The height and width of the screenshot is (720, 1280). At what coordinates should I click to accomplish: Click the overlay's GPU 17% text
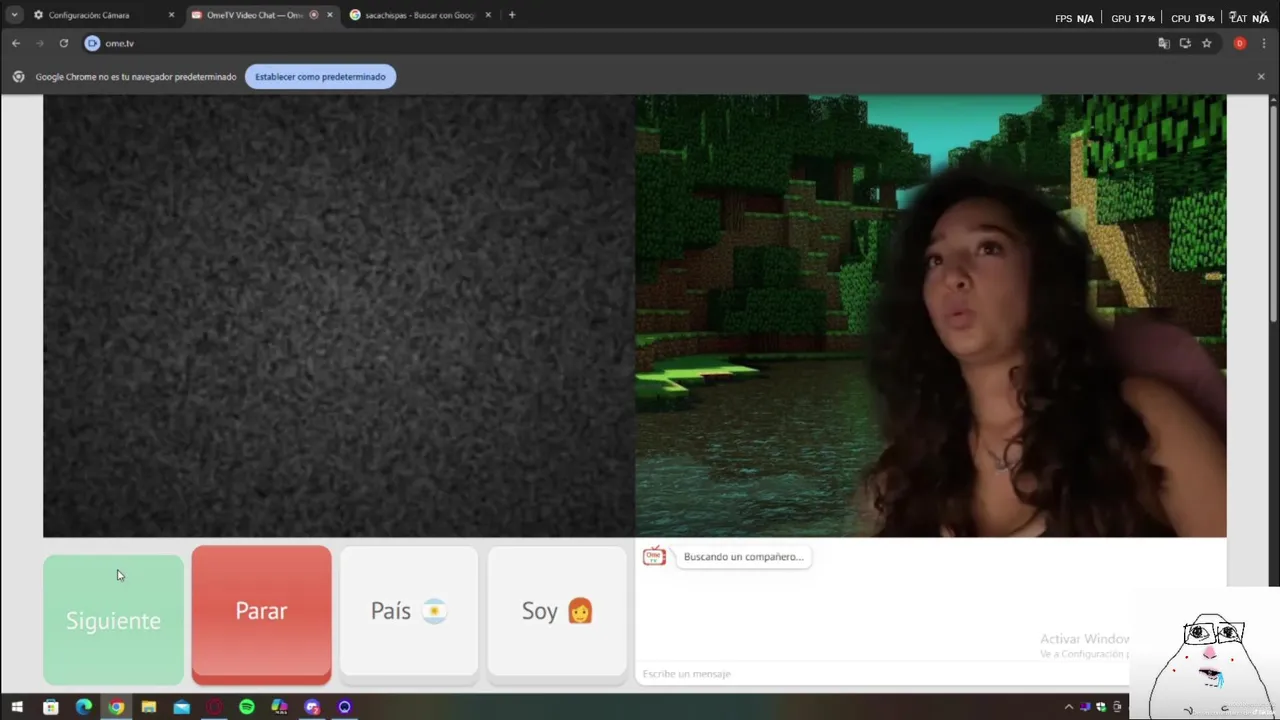coord(1133,19)
